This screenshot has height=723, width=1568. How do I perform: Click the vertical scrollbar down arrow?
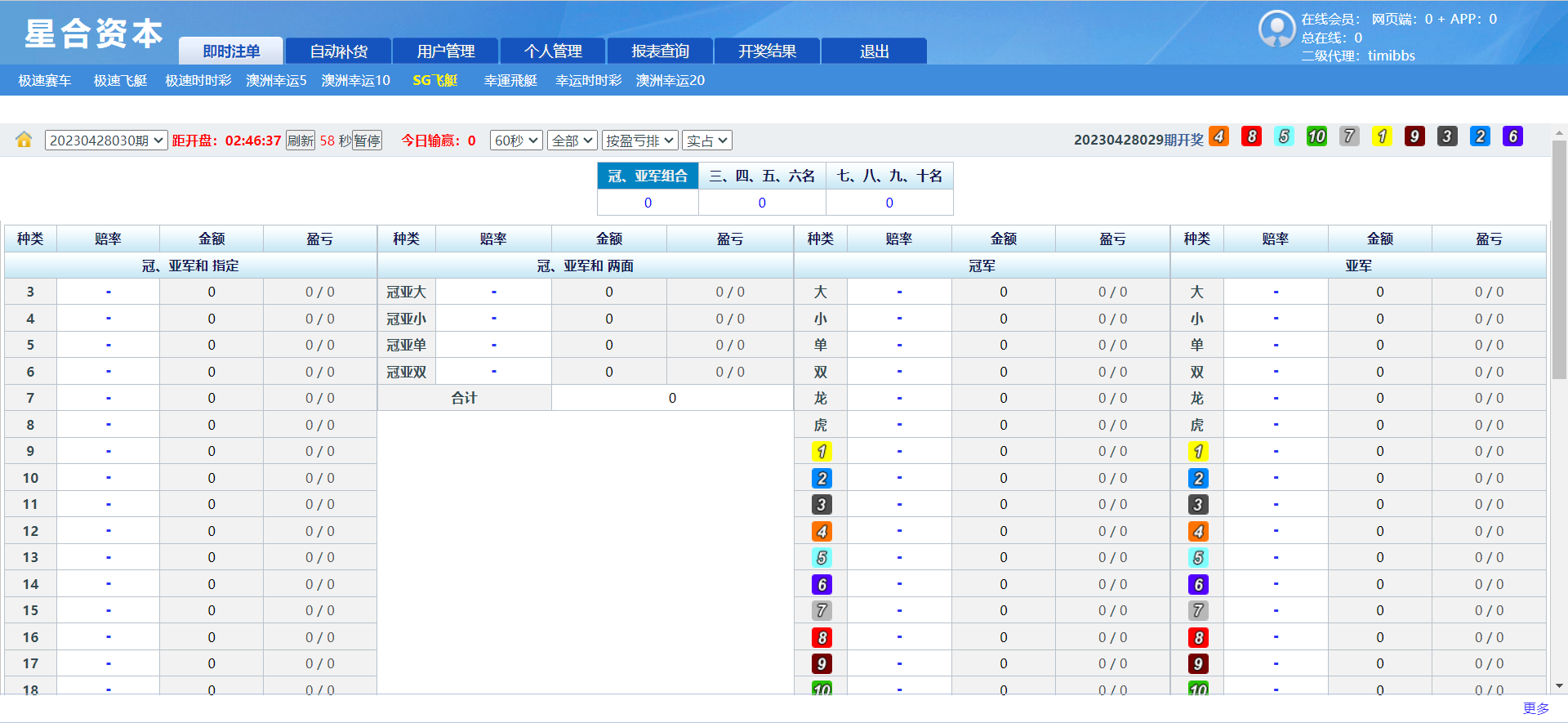pyautogui.click(x=1559, y=686)
